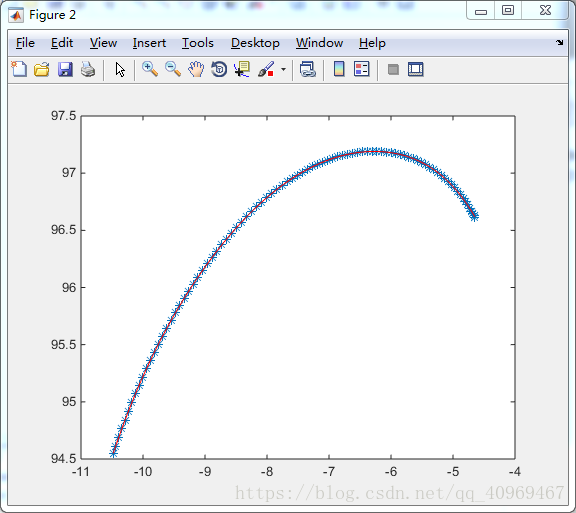Open the Desktop menu
576x513 pixels.
pos(255,43)
